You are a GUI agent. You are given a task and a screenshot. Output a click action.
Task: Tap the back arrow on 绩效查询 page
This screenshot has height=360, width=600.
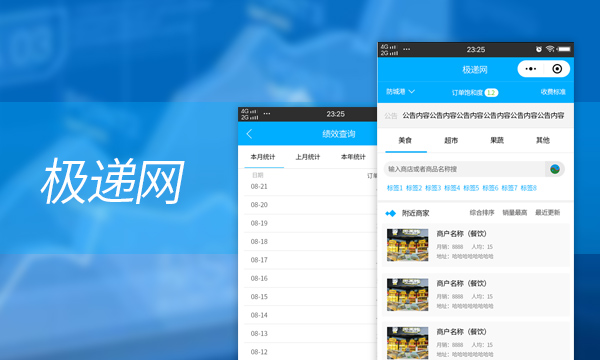[249, 134]
